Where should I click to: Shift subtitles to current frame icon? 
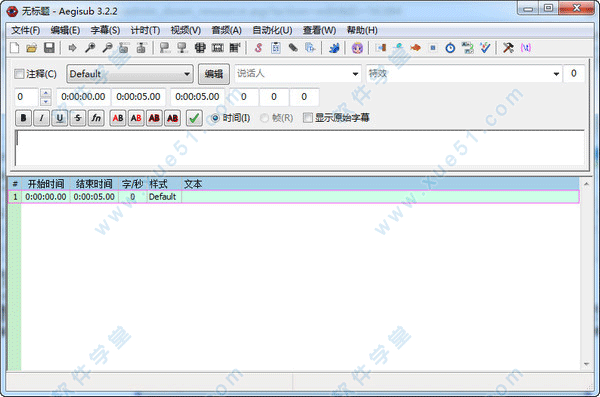point(235,48)
